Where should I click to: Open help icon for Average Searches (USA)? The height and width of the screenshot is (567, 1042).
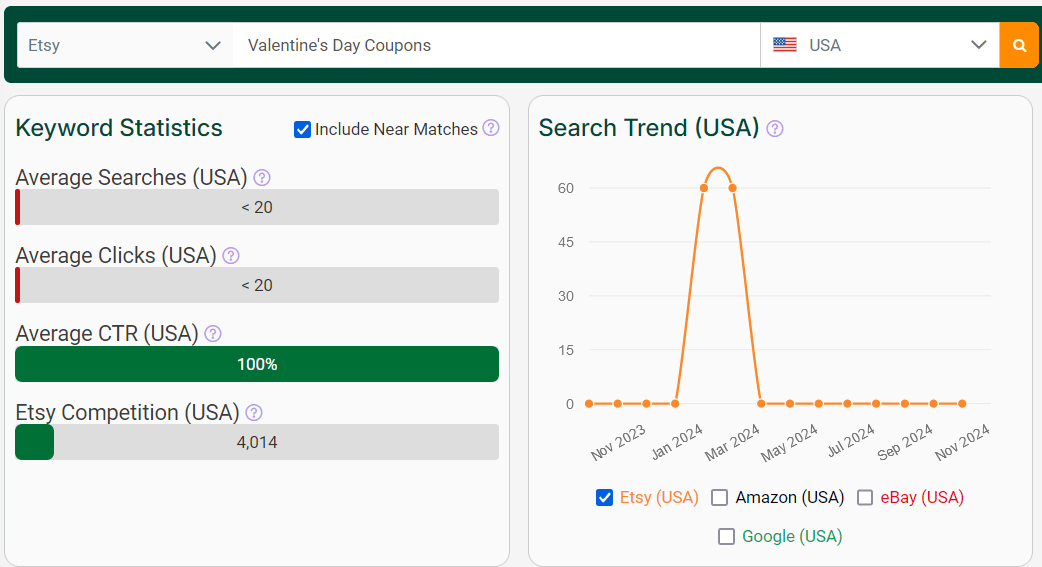click(262, 177)
